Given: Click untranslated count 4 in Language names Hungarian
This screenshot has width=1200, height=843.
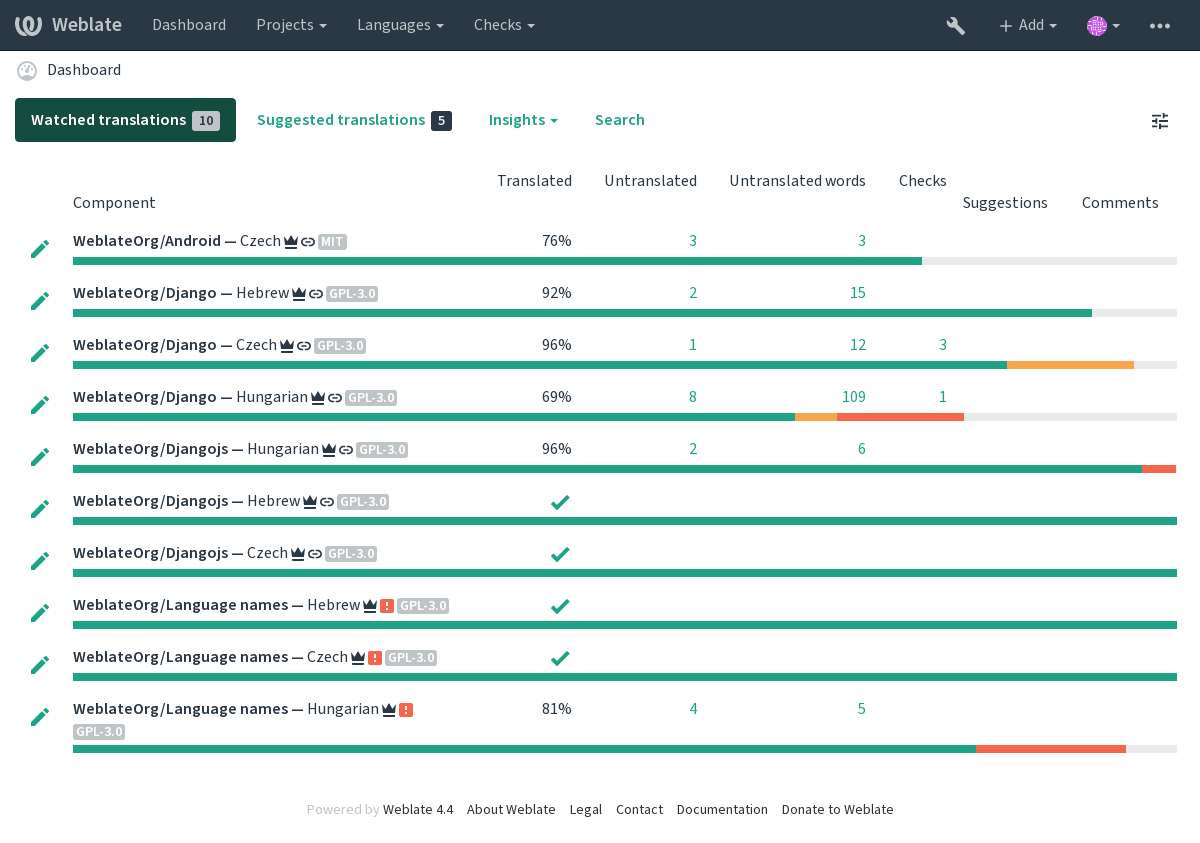Looking at the screenshot, I should point(693,709).
